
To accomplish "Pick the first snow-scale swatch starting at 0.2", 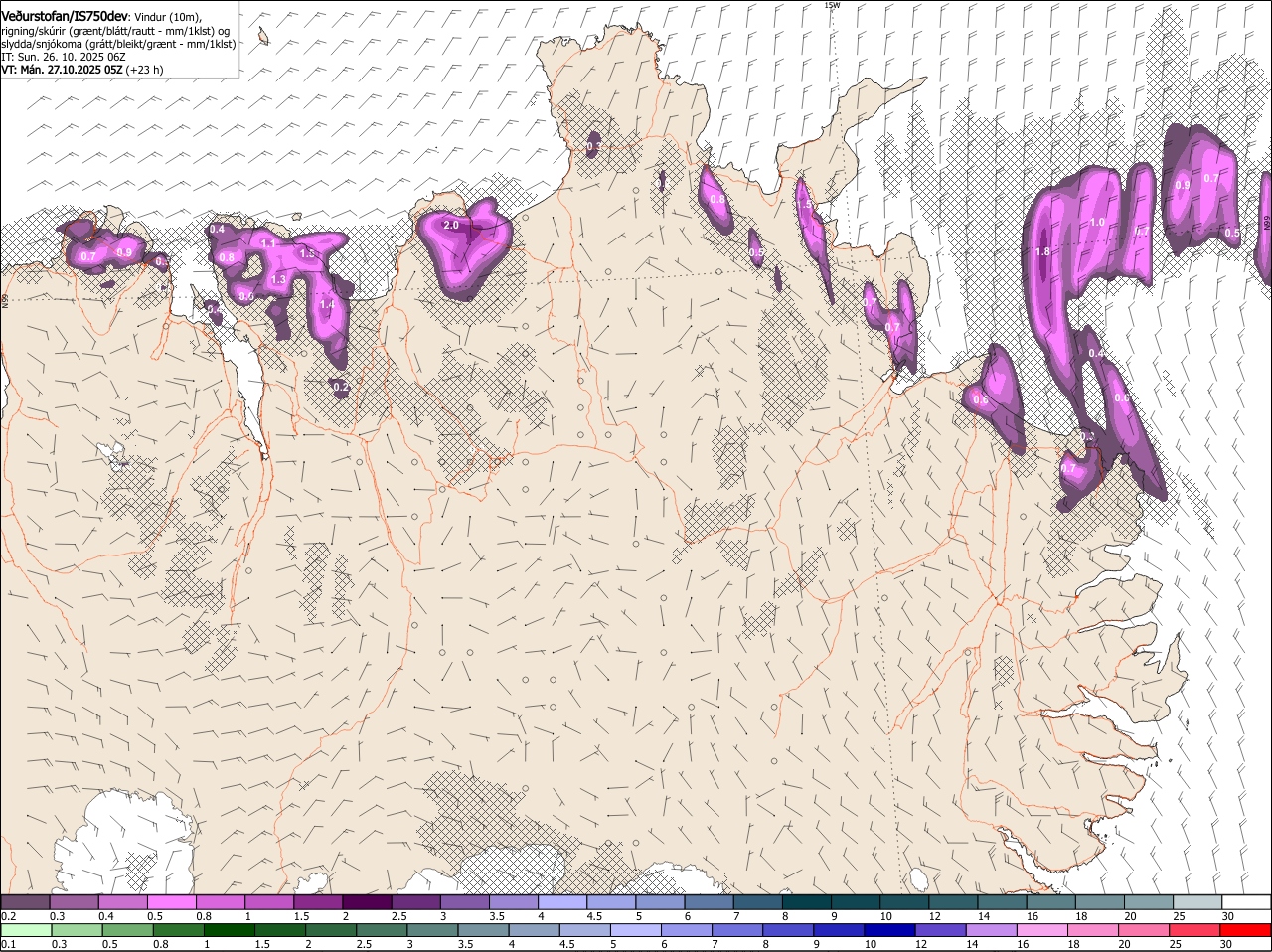I will (25, 902).
